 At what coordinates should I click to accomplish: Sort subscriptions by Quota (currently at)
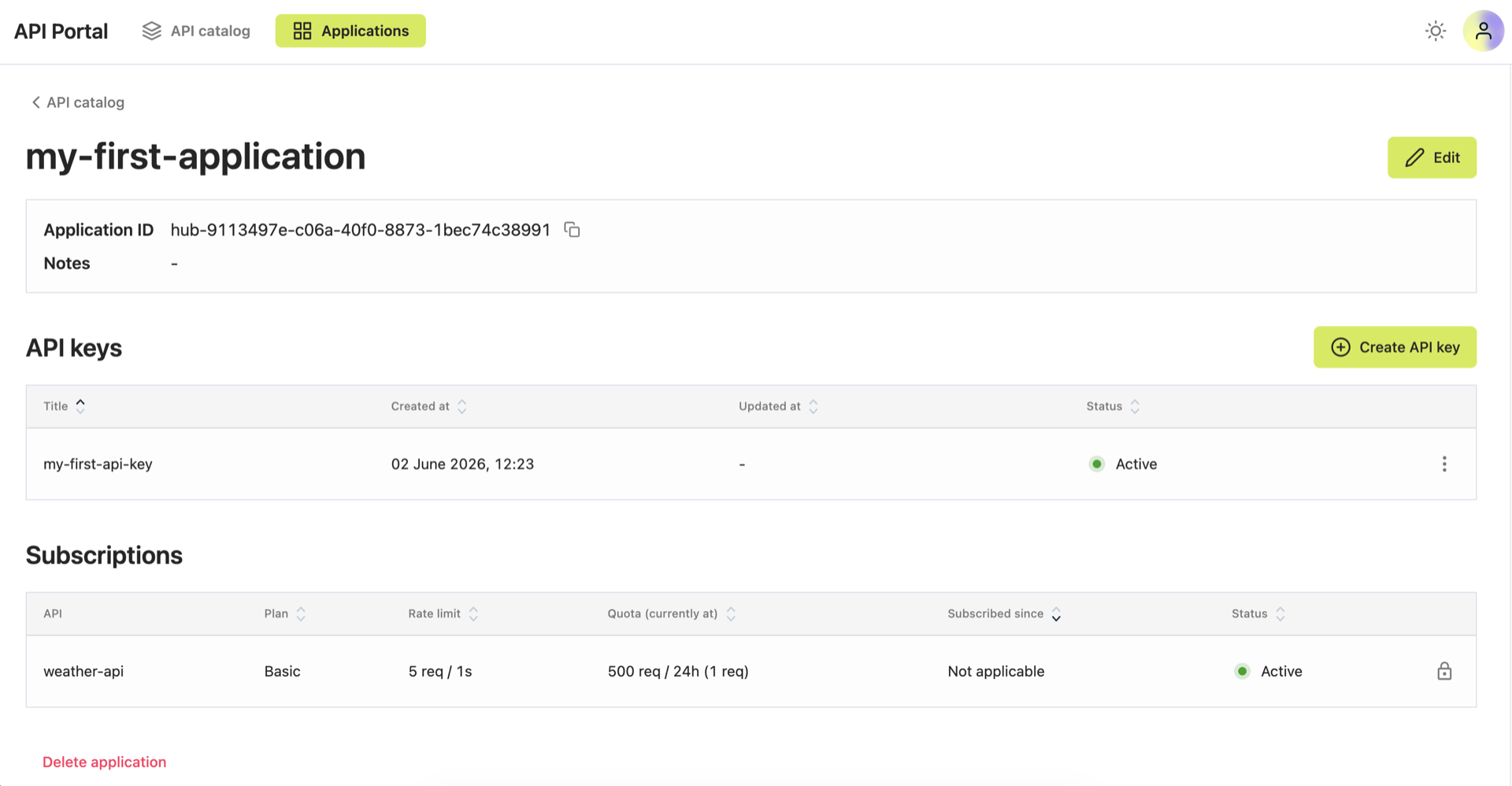672,614
